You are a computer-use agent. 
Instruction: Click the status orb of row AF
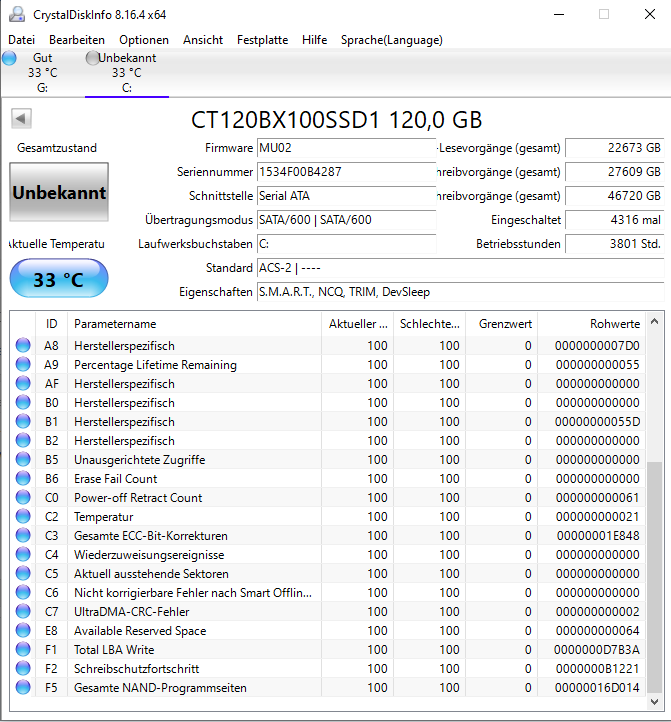click(x=23, y=383)
